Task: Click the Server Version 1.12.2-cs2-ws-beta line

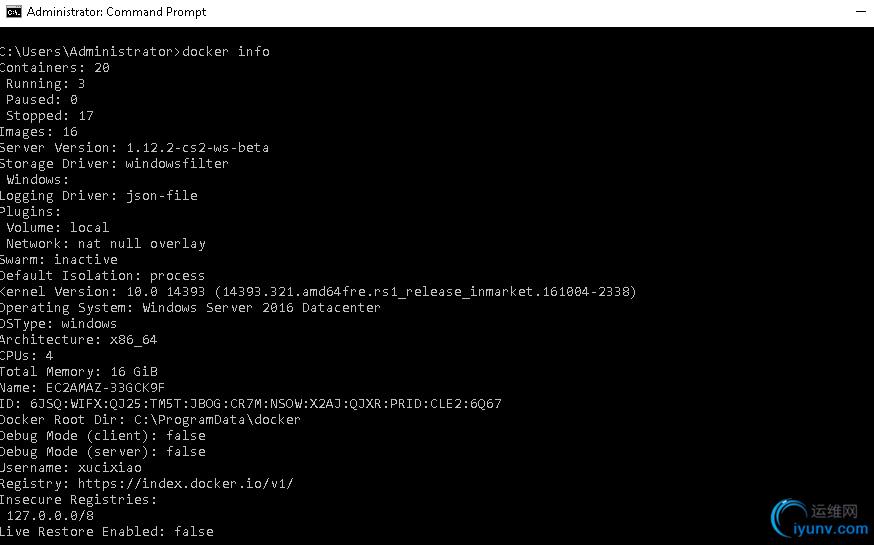Action: [134, 148]
